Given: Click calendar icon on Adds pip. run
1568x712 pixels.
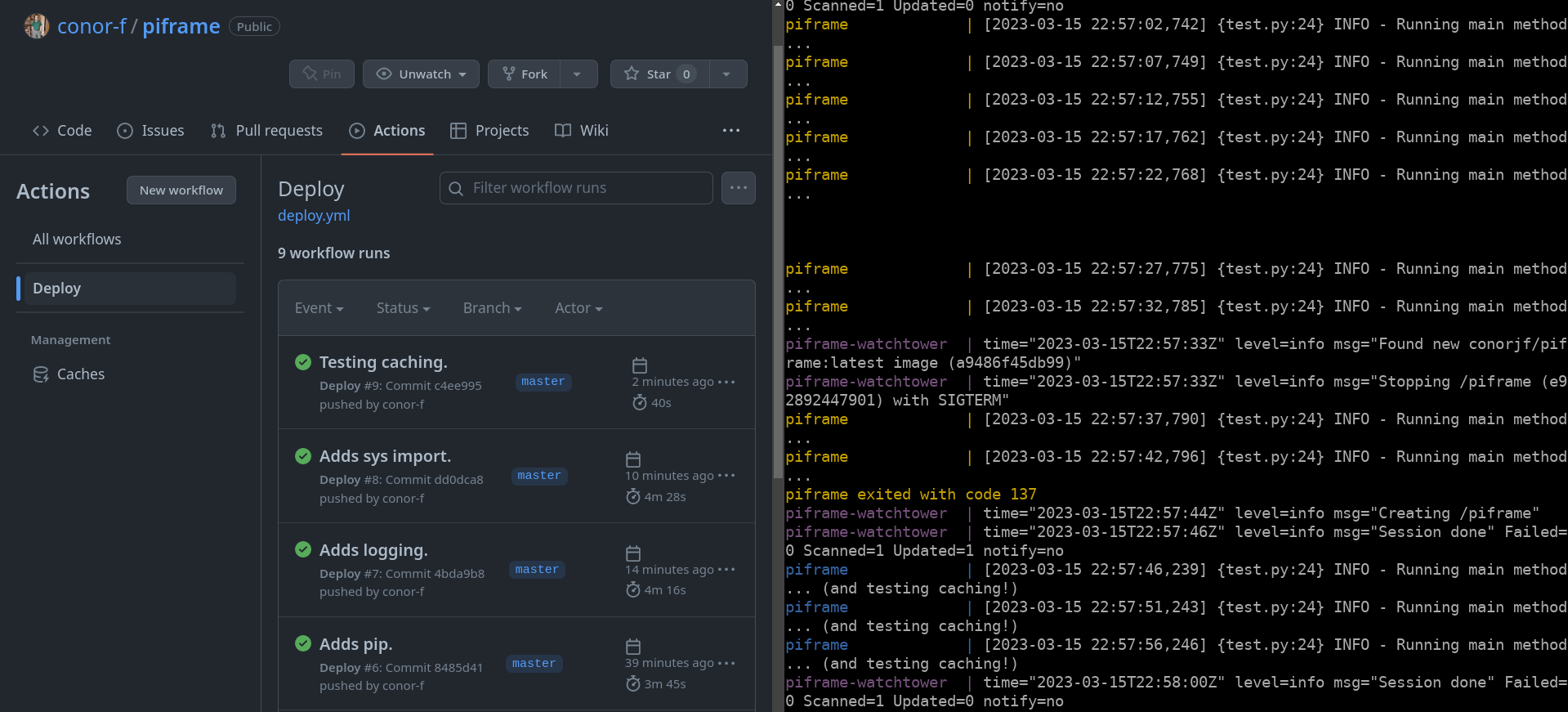Looking at the screenshot, I should click(633, 647).
